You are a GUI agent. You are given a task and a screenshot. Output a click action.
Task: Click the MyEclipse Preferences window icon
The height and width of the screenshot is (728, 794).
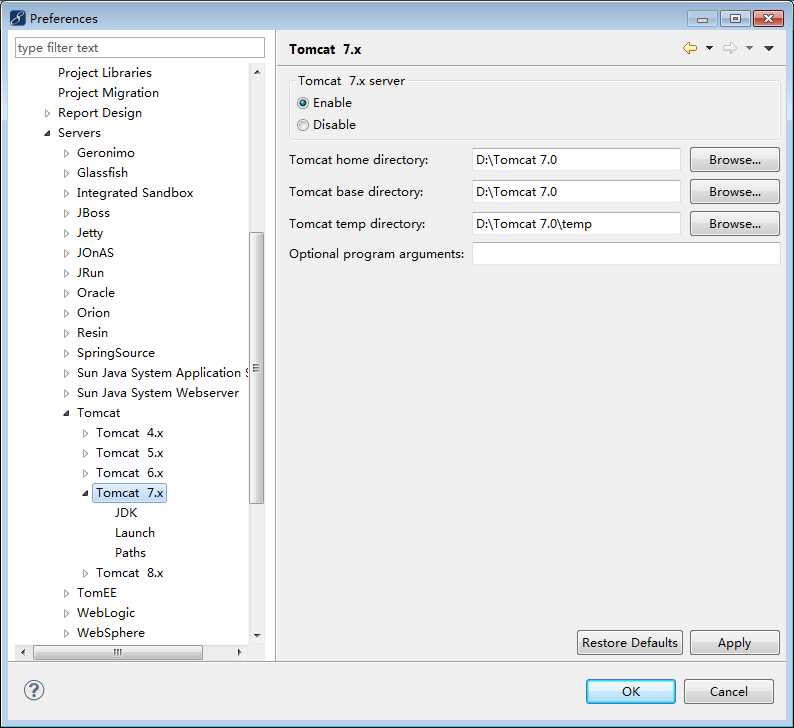click(17, 18)
